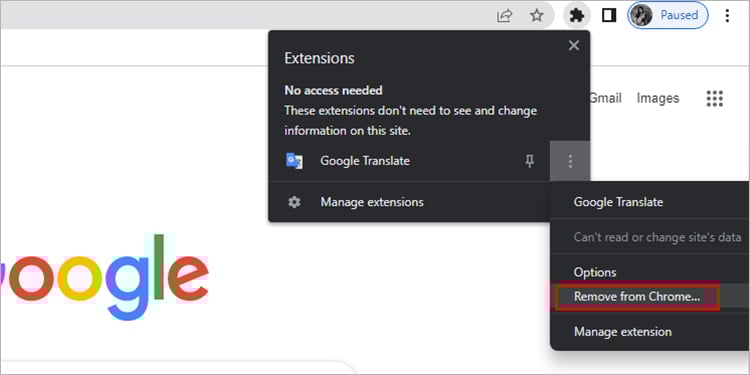This screenshot has width=750, height=375.
Task: Pin the Google Translate extension
Action: 529,161
